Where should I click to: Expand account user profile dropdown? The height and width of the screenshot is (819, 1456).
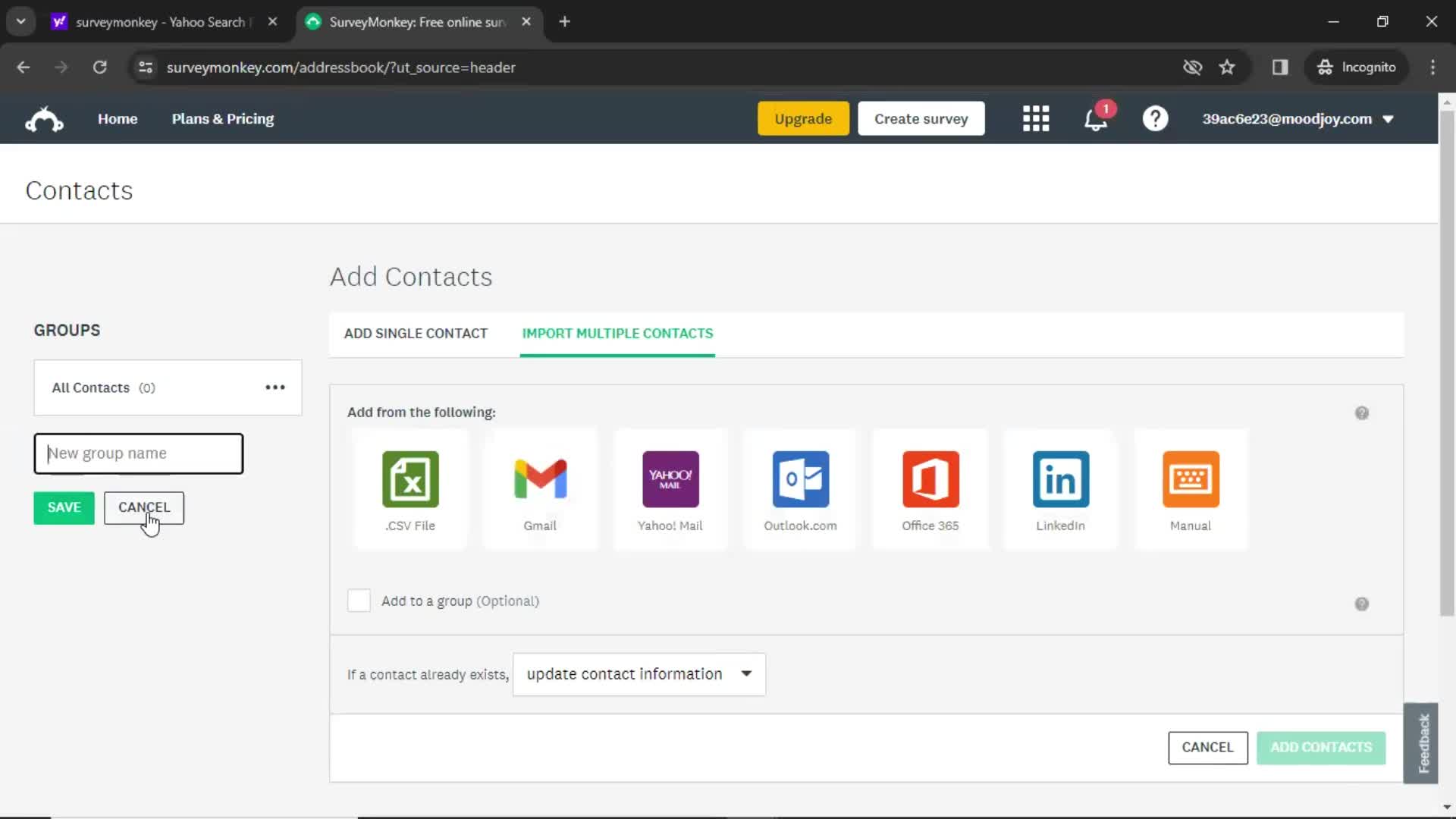[1389, 119]
